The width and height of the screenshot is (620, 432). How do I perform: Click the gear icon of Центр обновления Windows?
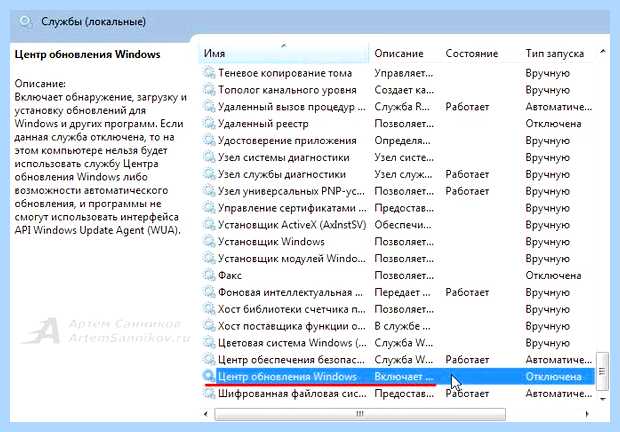(x=208, y=376)
